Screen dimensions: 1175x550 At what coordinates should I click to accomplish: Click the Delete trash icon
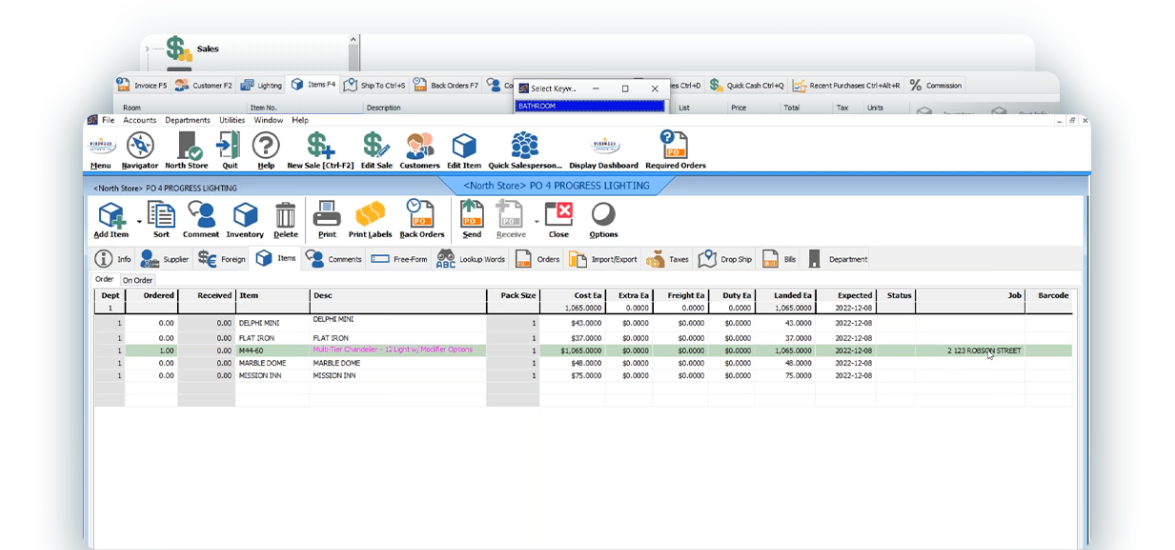pos(286,220)
